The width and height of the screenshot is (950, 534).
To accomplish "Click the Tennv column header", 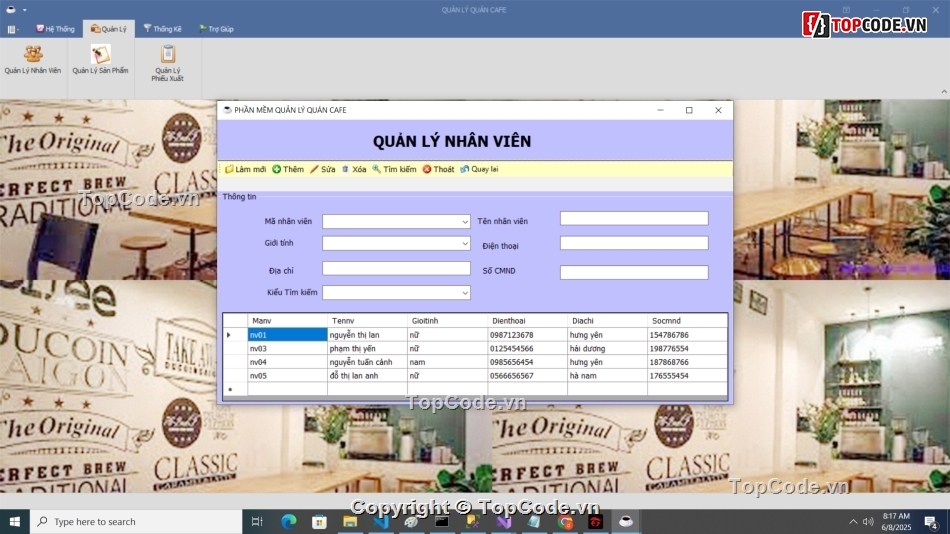I will (367, 321).
